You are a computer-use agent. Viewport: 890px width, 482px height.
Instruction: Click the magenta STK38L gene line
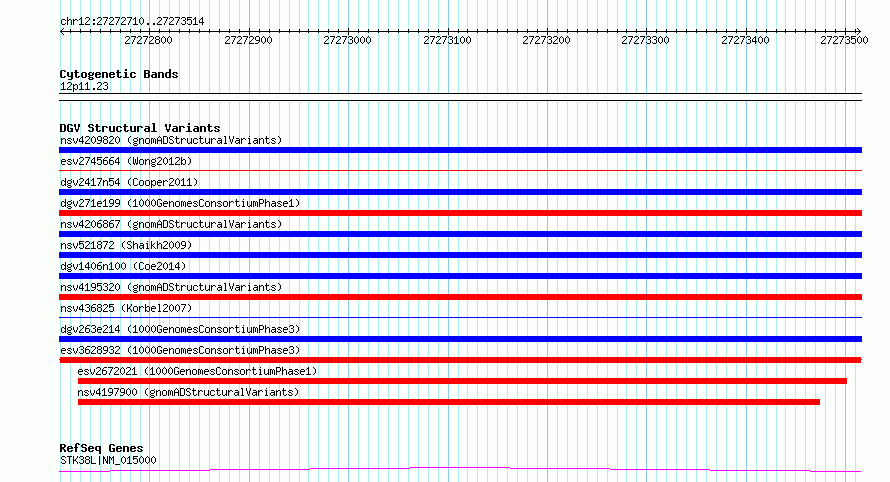pyautogui.click(x=460, y=470)
